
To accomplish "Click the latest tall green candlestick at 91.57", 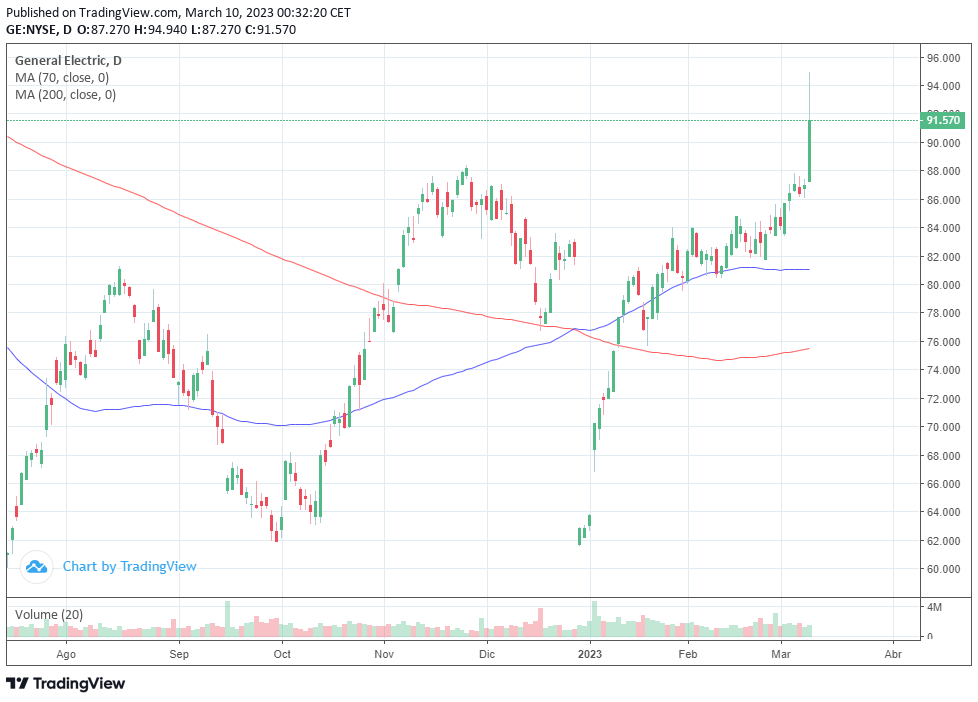I will pyautogui.click(x=810, y=150).
